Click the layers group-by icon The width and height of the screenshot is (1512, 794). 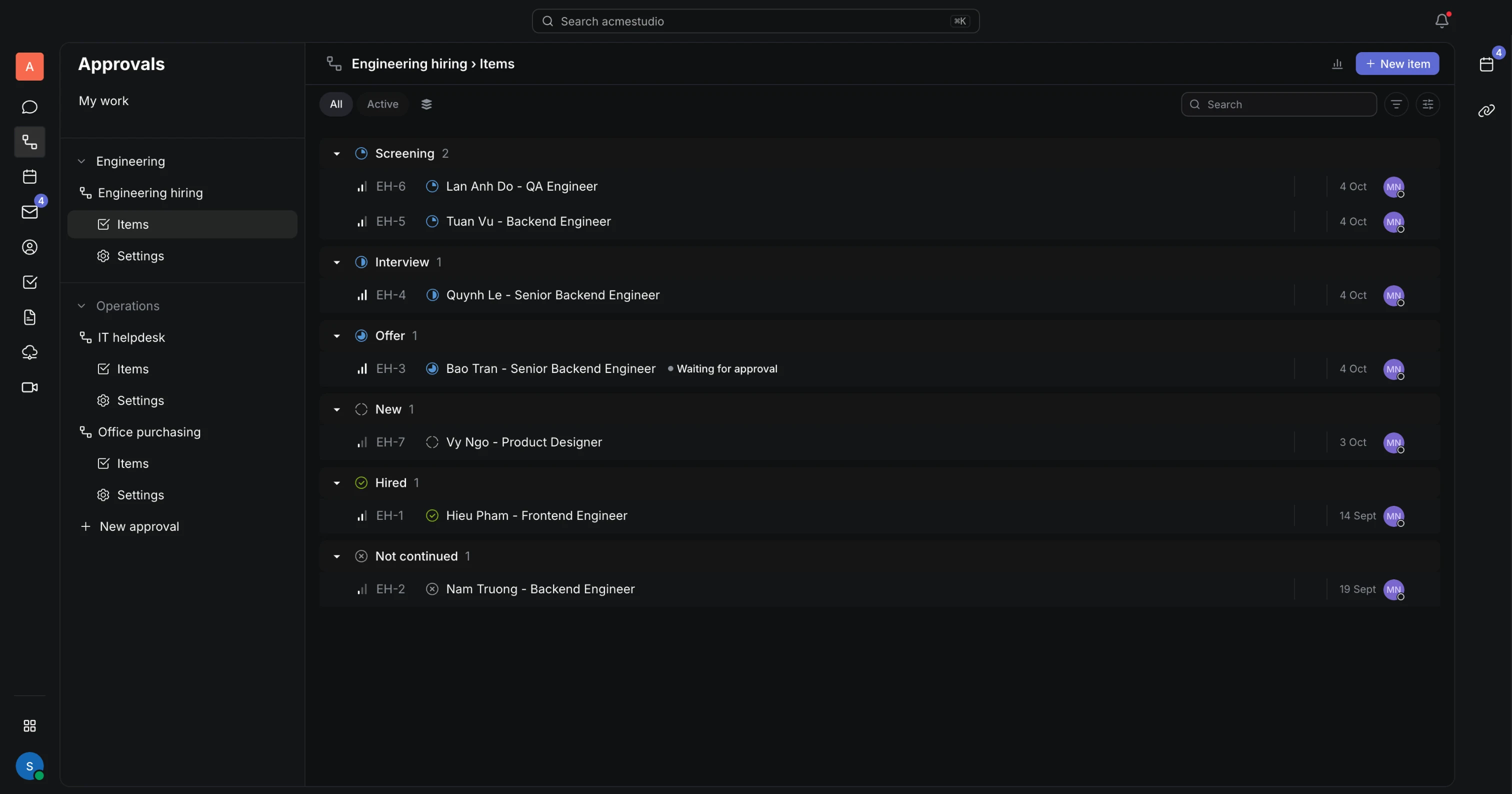tap(426, 104)
